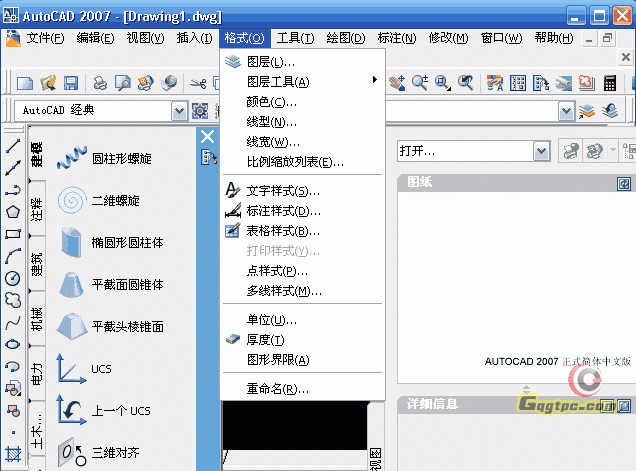
Task: Select the Line draw tool
Action: tap(13, 146)
